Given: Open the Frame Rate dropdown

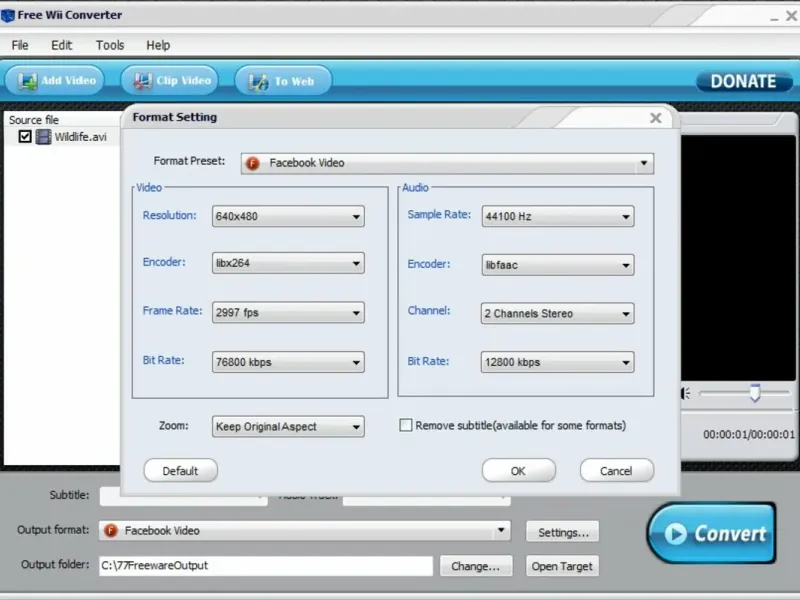Looking at the screenshot, I should click(x=288, y=312).
